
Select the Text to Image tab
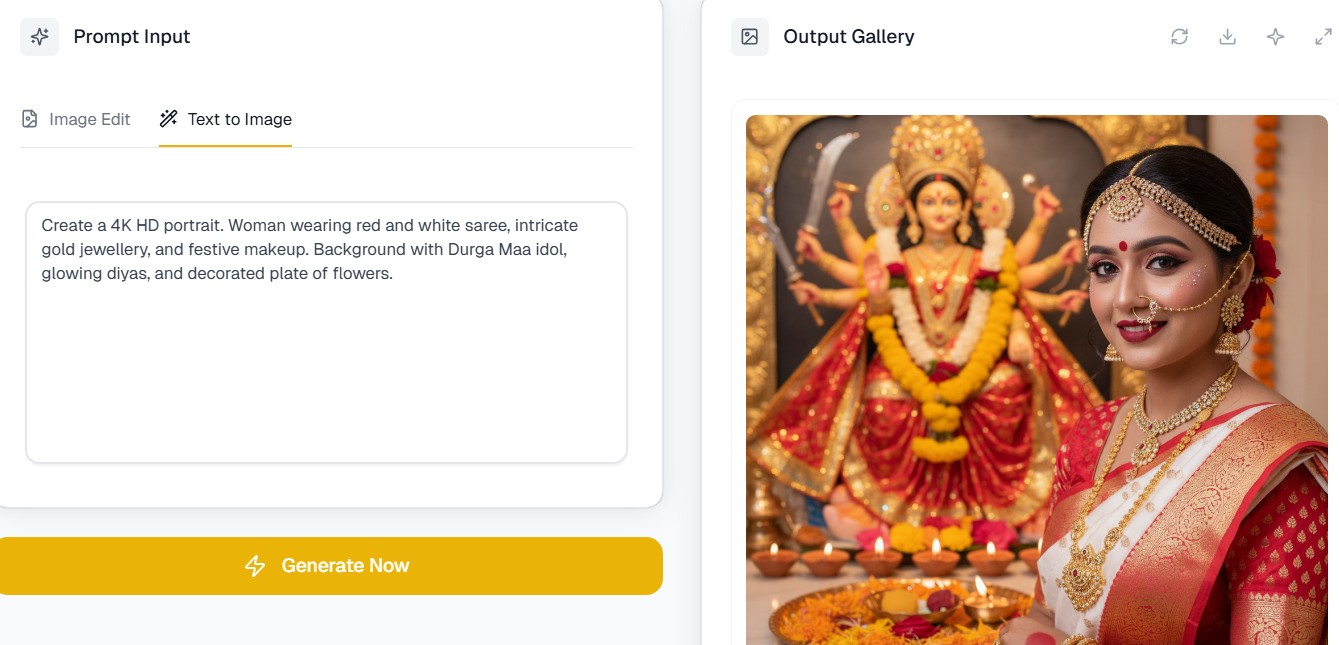[x=239, y=119]
